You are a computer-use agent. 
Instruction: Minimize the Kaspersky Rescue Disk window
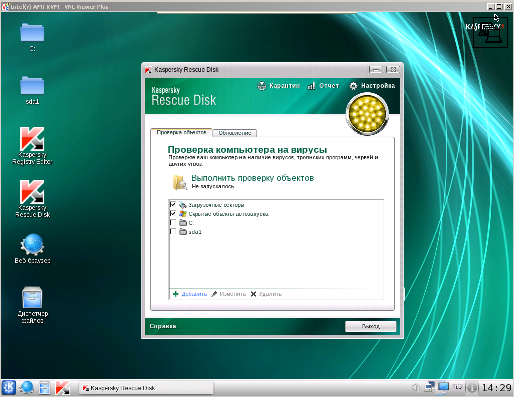tap(376, 69)
